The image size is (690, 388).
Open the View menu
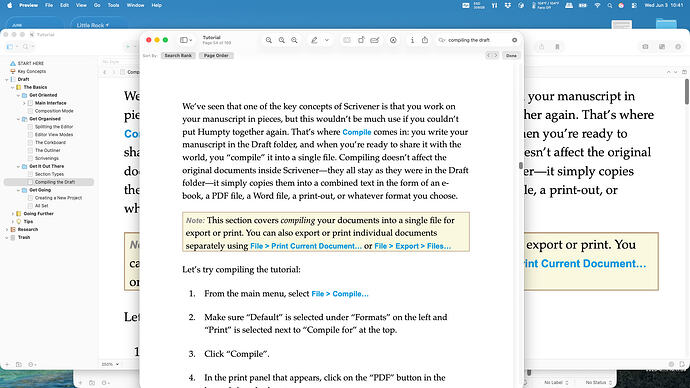click(81, 5)
